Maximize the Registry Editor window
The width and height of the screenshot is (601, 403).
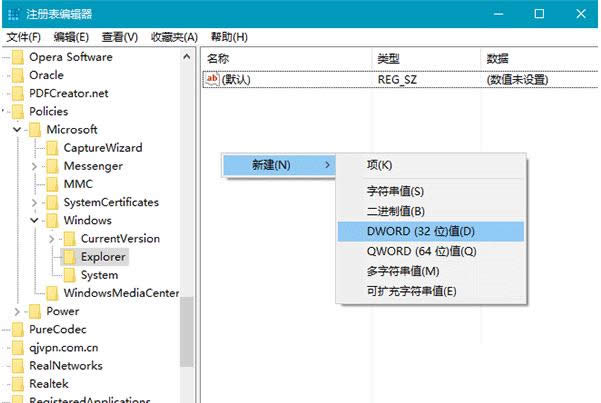539,14
